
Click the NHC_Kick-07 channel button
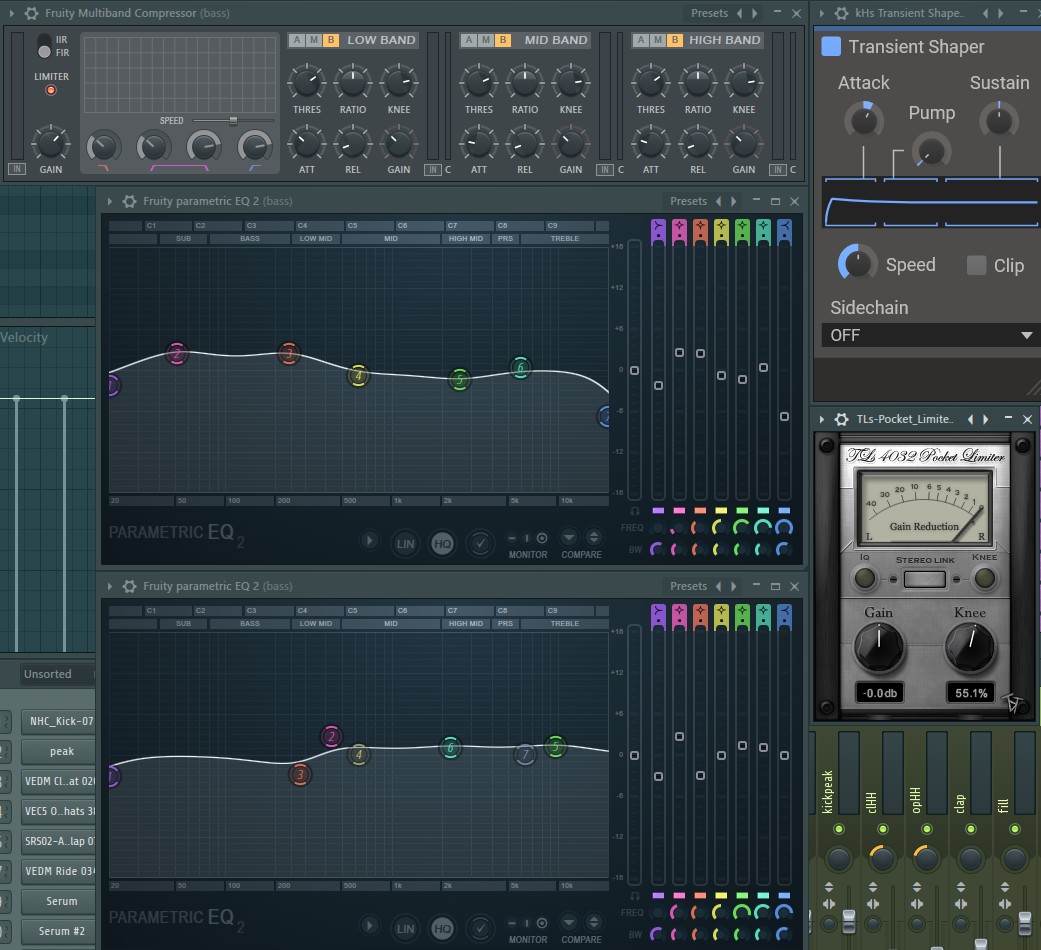(61, 721)
